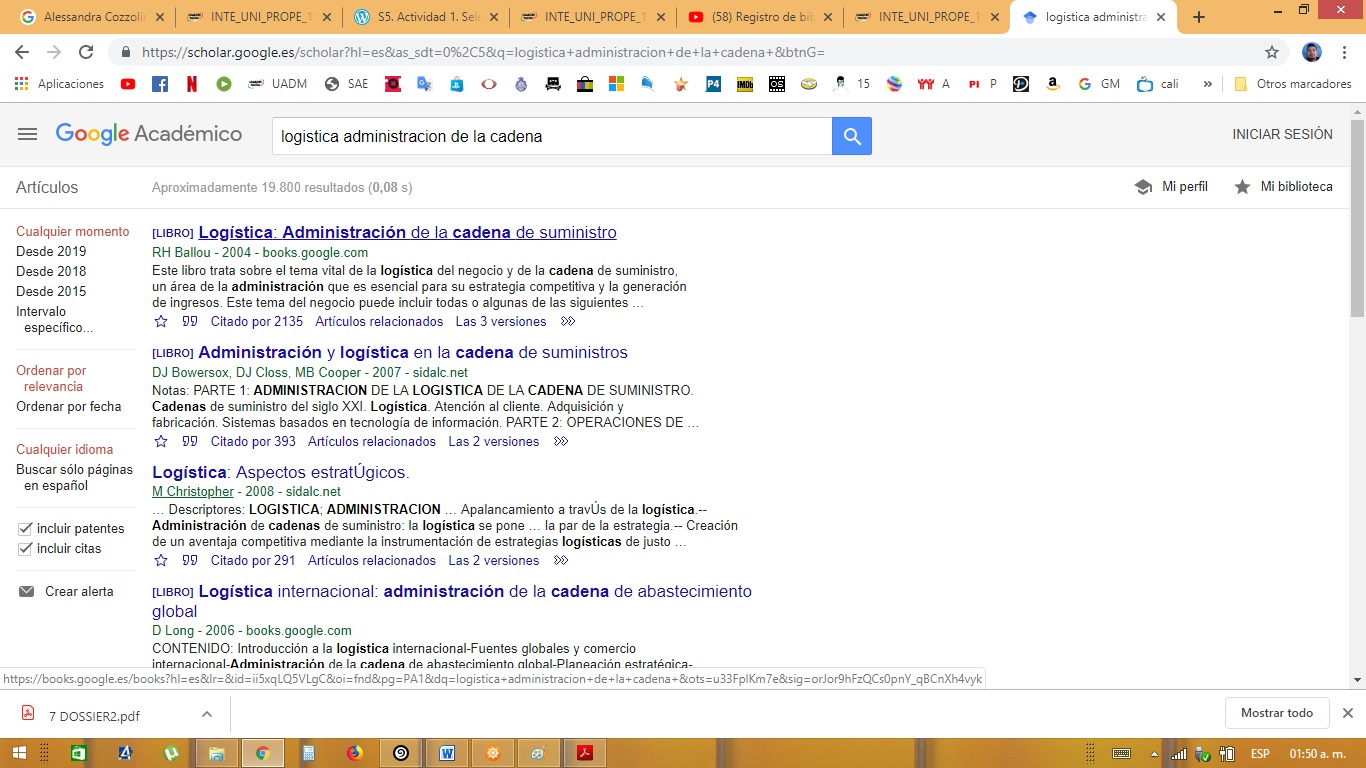Viewport: 1366px width, 768px height.
Task: Show hidden bookmarks with the chevron
Action: [1208, 84]
